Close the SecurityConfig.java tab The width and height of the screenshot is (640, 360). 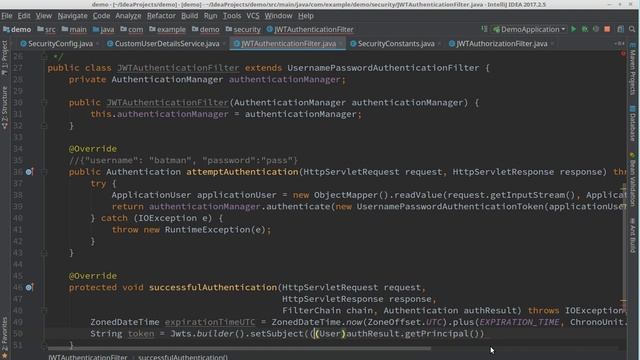[x=98, y=44]
